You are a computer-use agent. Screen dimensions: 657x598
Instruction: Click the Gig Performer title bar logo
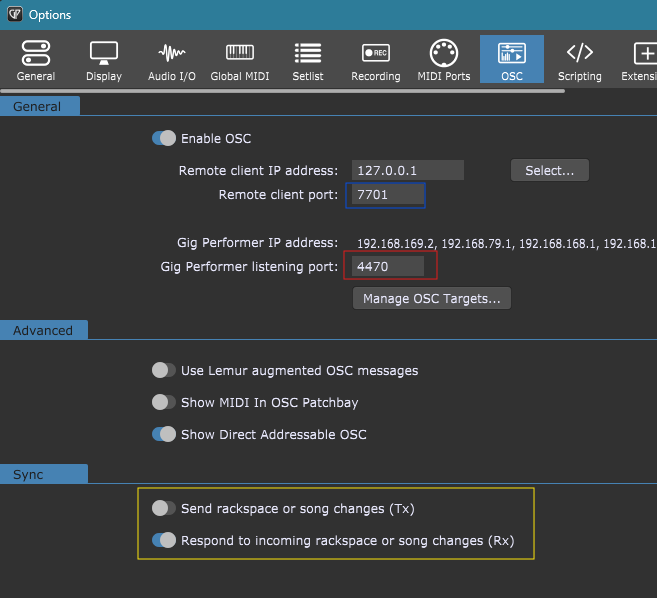point(14,14)
